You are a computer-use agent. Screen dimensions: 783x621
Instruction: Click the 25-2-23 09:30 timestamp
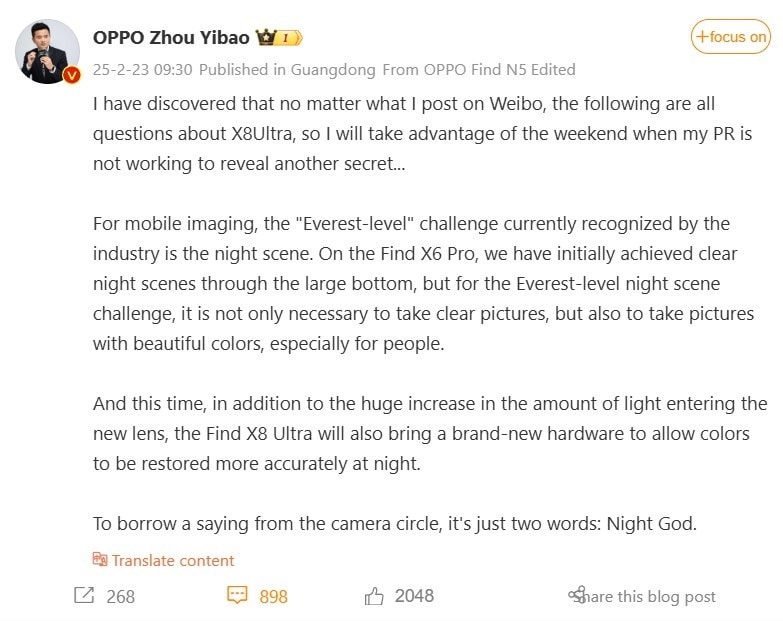142,70
